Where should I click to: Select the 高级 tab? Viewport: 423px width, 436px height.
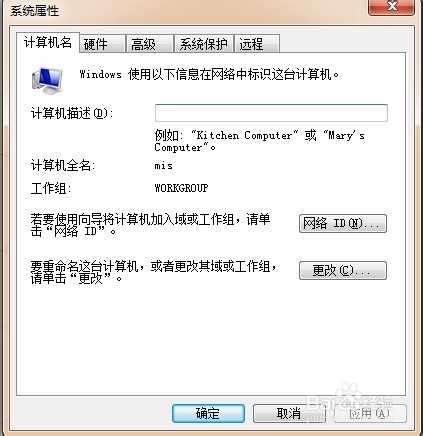(150, 44)
